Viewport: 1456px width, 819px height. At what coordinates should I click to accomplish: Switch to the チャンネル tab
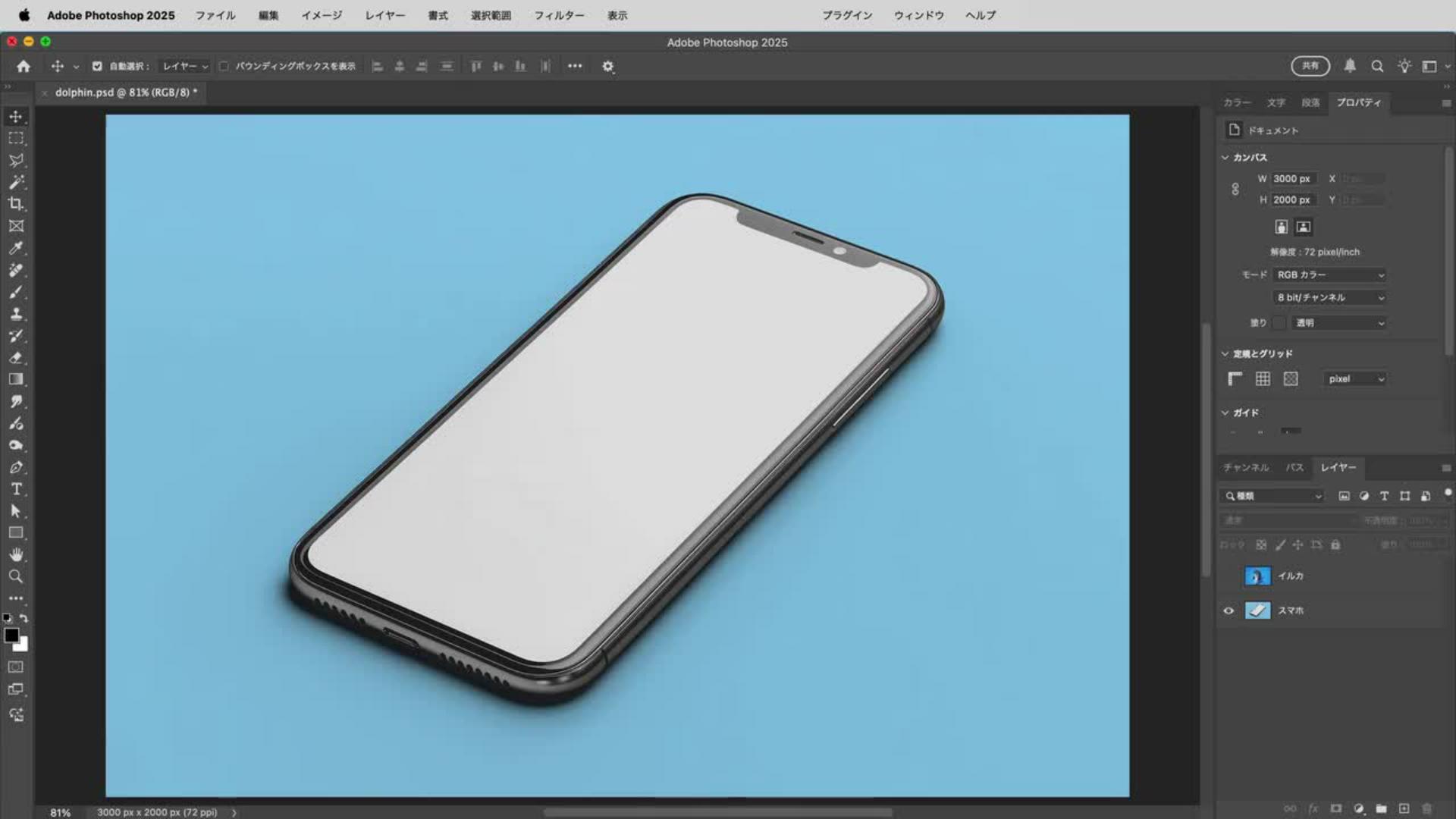[1245, 467]
